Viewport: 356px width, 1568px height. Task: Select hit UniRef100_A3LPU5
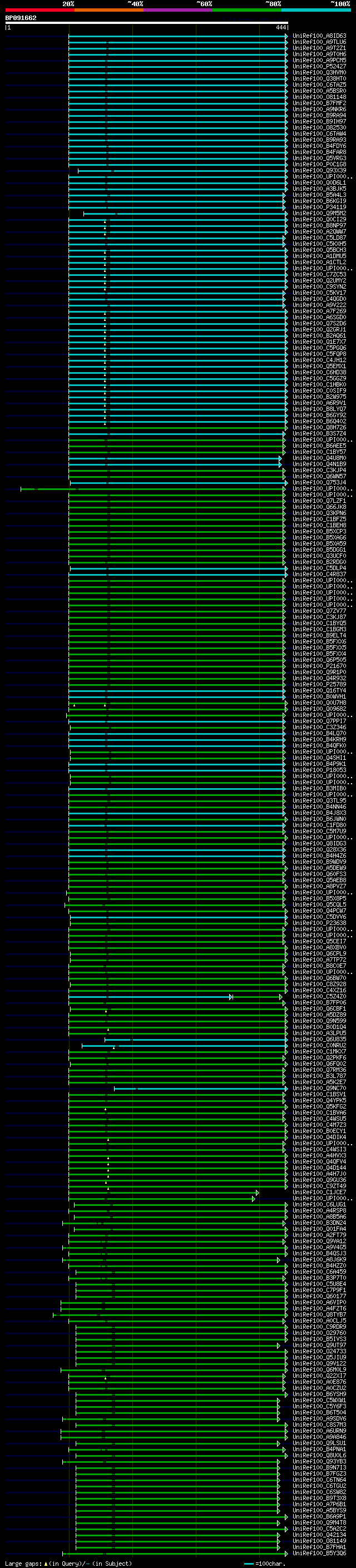coord(319,1033)
